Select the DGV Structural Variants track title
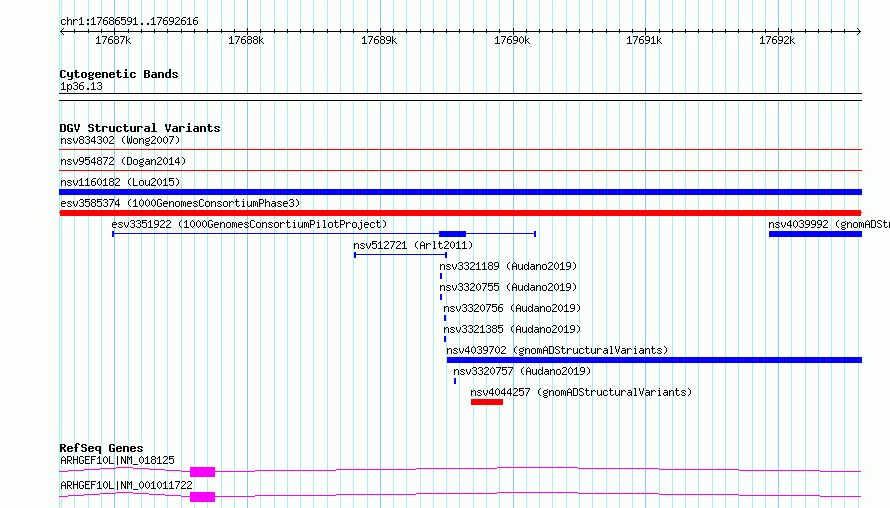Image resolution: width=890 pixels, height=508 pixels. [x=140, y=128]
